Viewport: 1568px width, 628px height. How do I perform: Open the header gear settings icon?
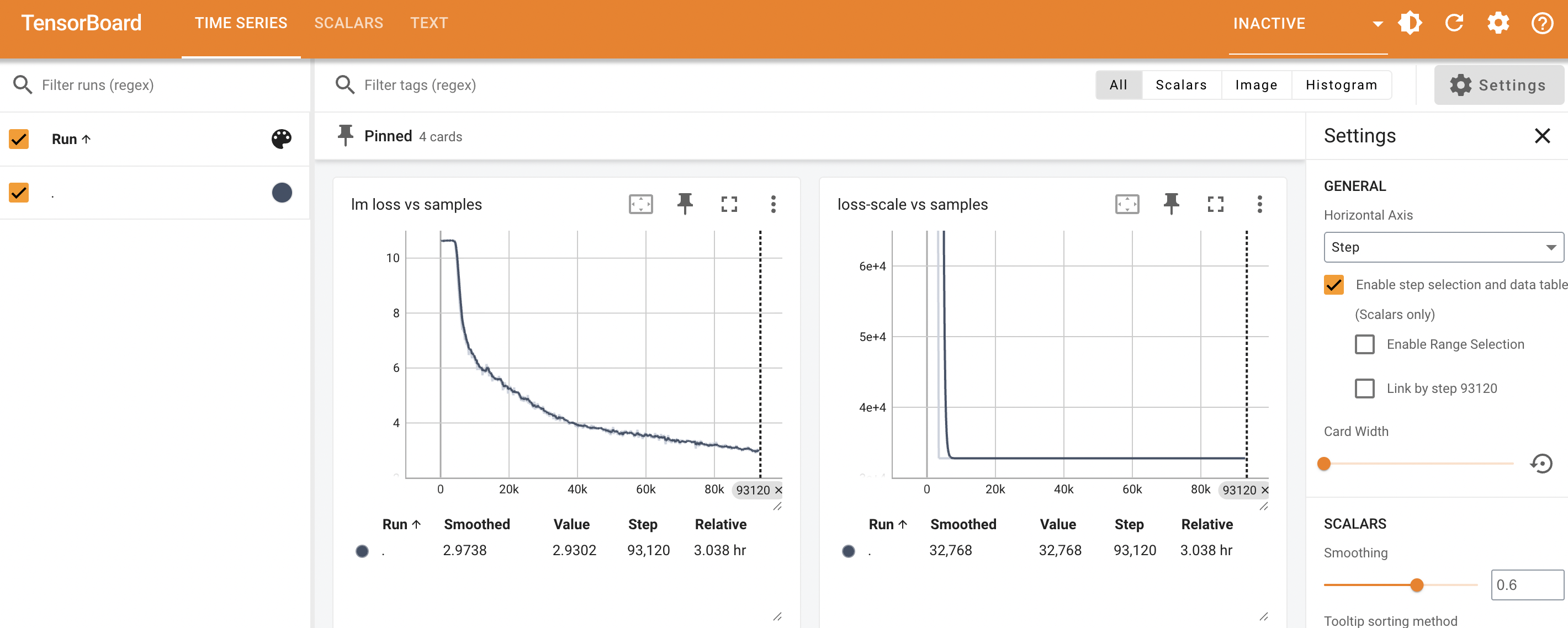(x=1498, y=23)
